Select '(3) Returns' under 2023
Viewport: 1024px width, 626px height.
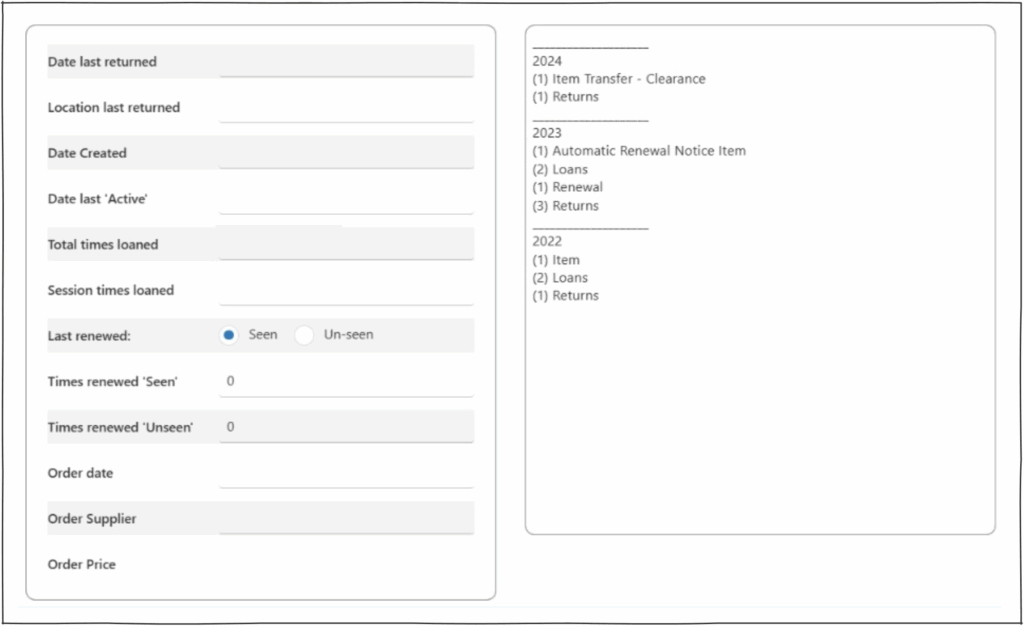pos(566,206)
